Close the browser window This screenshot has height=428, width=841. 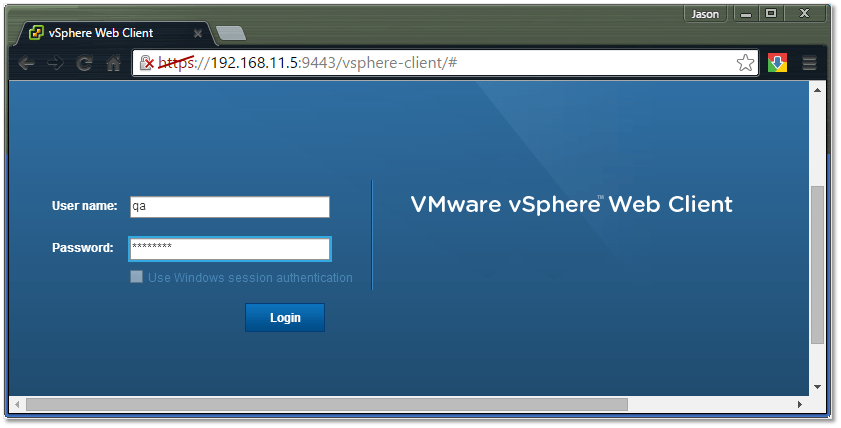[x=804, y=14]
